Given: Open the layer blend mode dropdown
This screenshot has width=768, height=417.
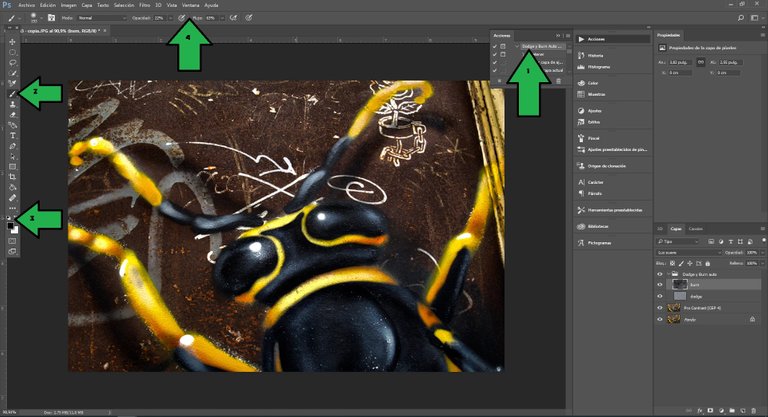Looking at the screenshot, I should pos(689,252).
